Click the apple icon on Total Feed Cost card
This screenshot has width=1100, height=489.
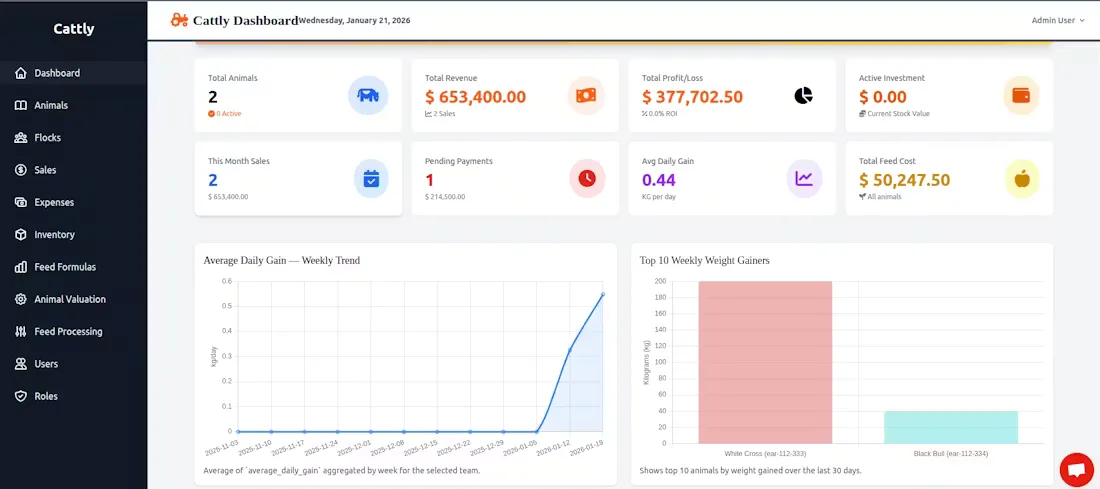click(x=1022, y=178)
